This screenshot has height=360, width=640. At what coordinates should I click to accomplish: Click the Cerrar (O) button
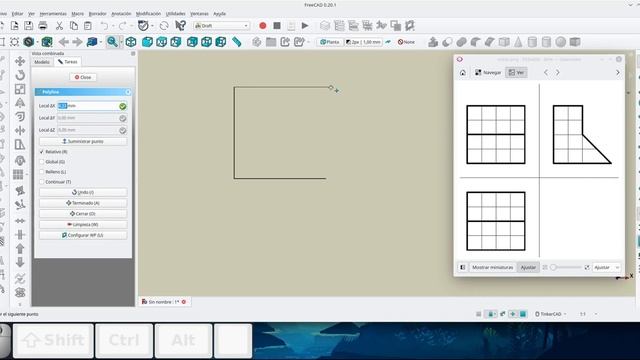[83, 213]
